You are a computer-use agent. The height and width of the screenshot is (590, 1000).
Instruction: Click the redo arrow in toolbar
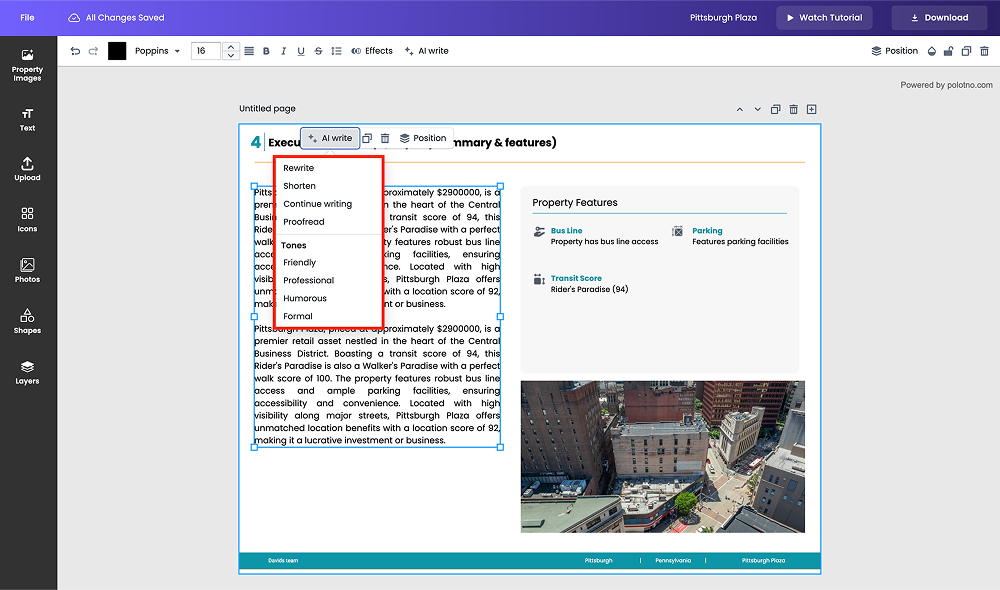coord(93,51)
